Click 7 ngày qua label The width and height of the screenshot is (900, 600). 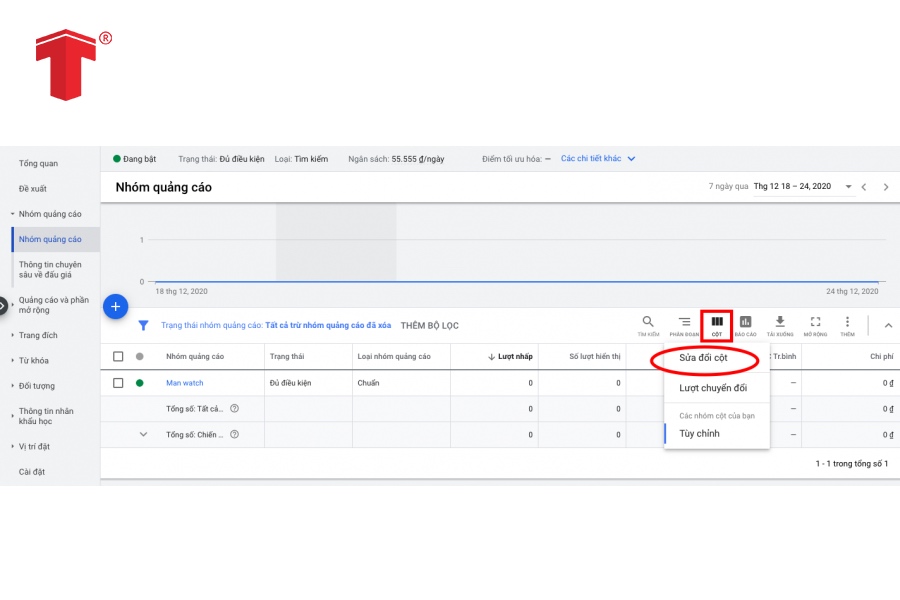click(x=728, y=186)
